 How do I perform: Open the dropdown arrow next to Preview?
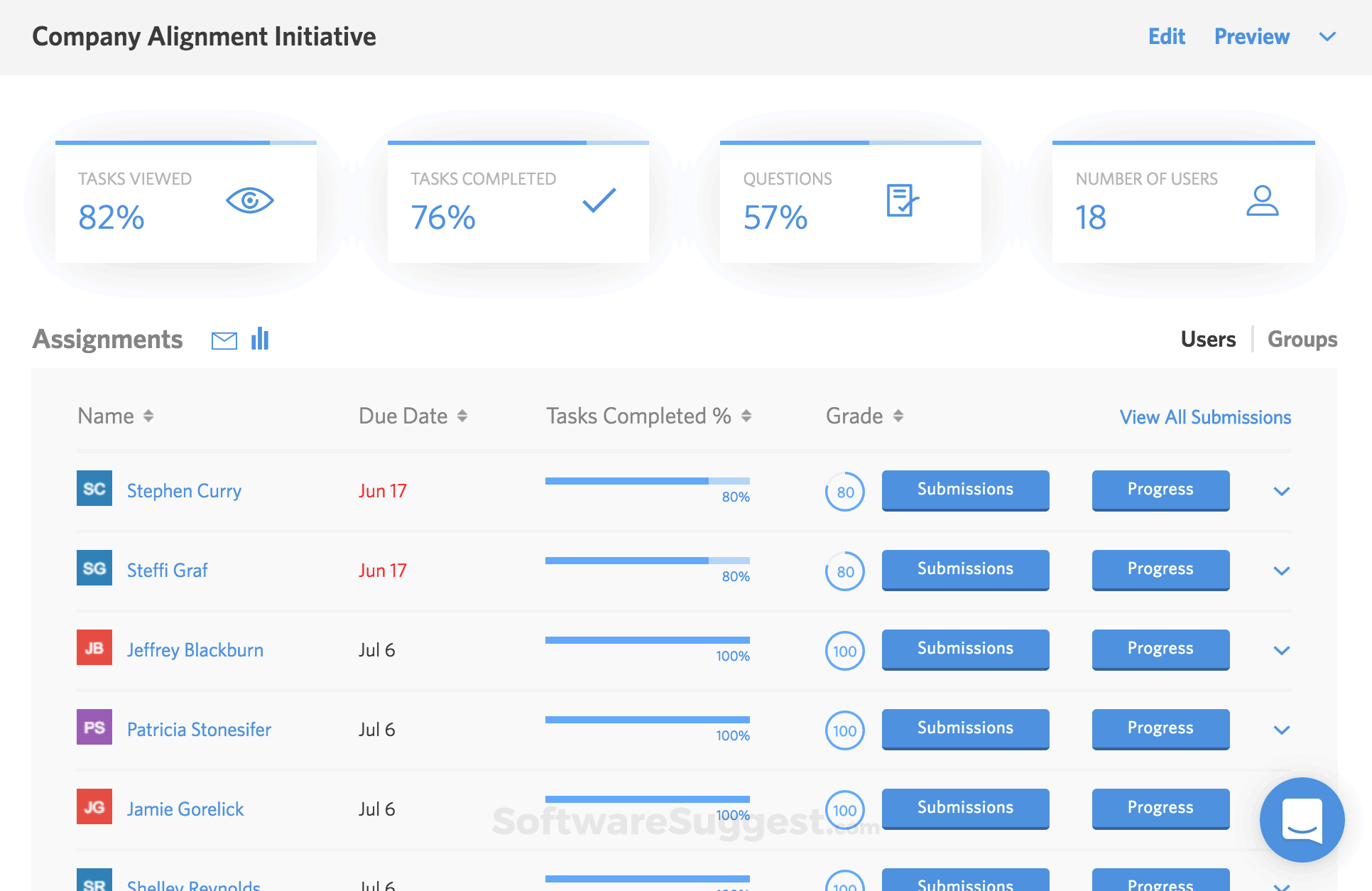tap(1327, 37)
